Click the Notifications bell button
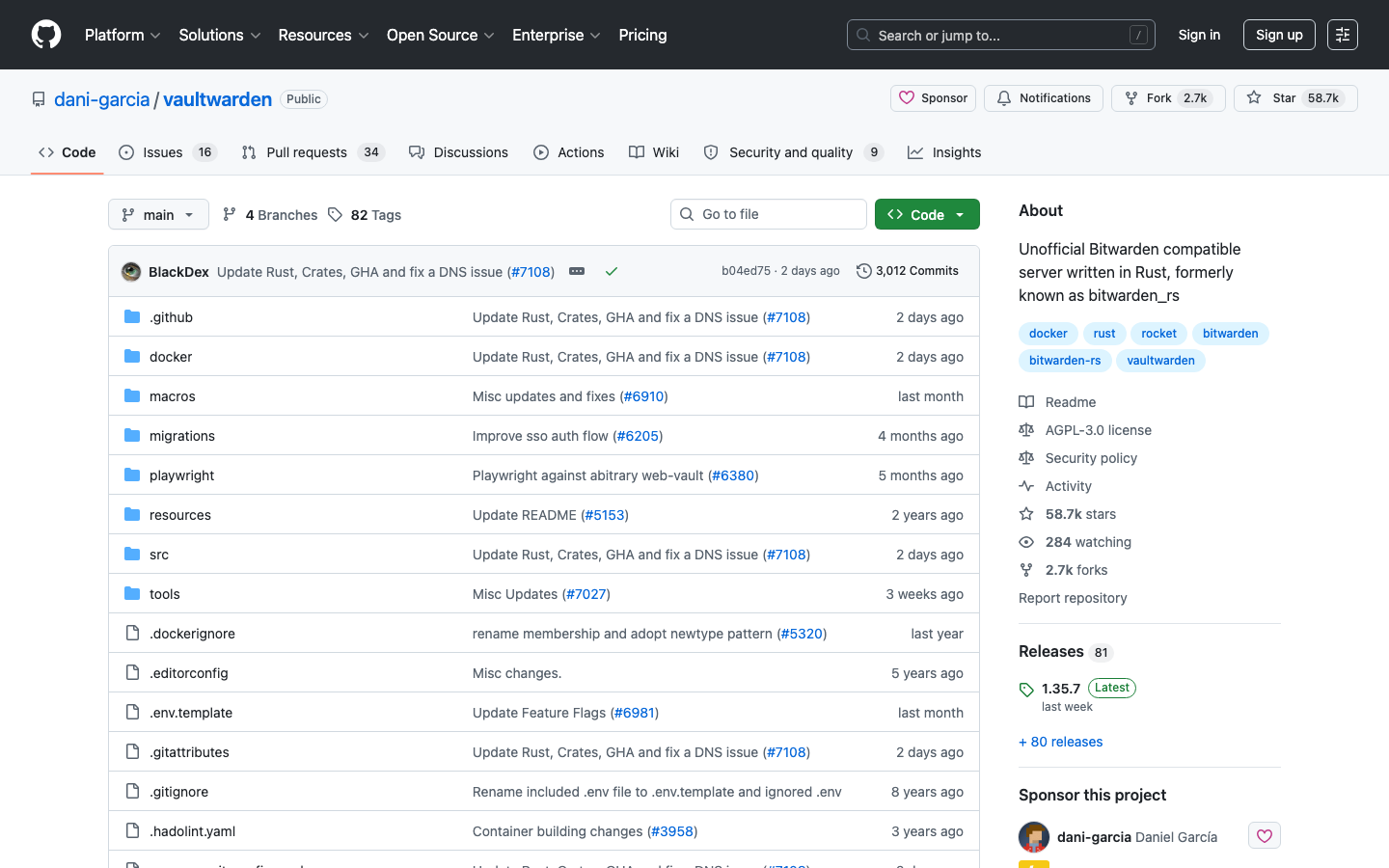This screenshot has height=868, width=1389. (1044, 98)
